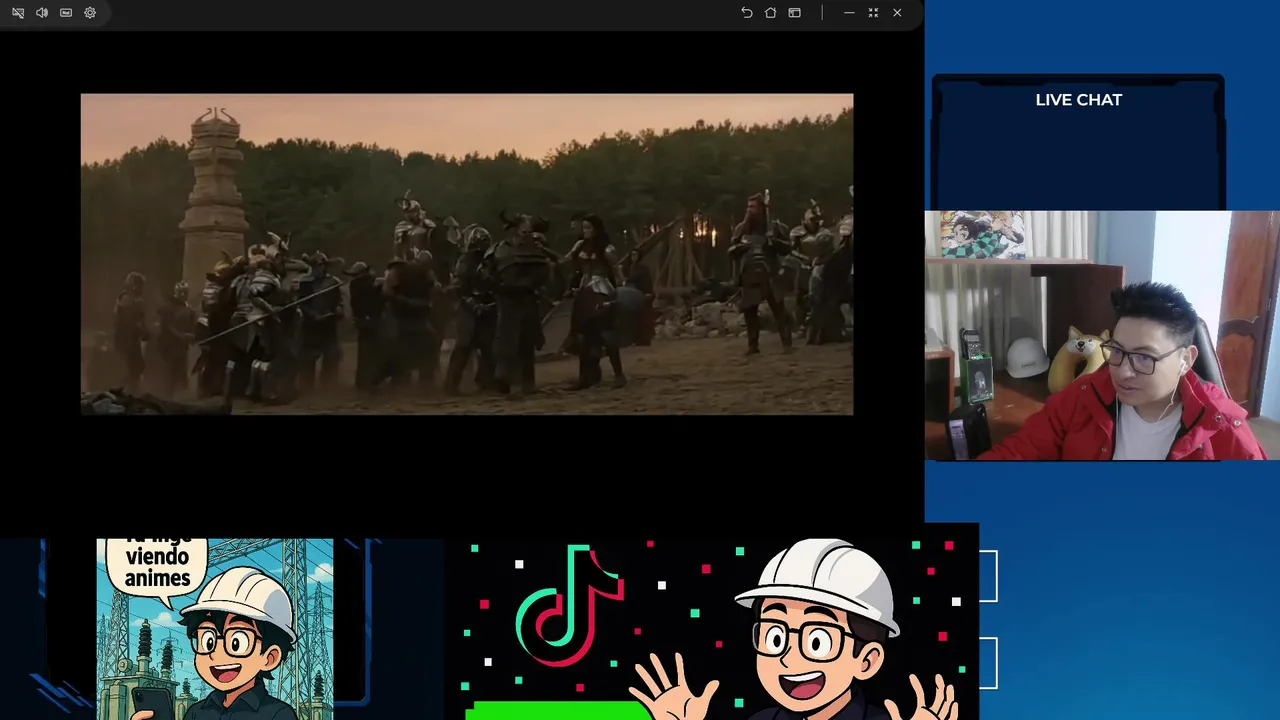Image resolution: width=1280 pixels, height=720 pixels.
Task: Click the LIVE CHAT heading
Action: [1079, 100]
